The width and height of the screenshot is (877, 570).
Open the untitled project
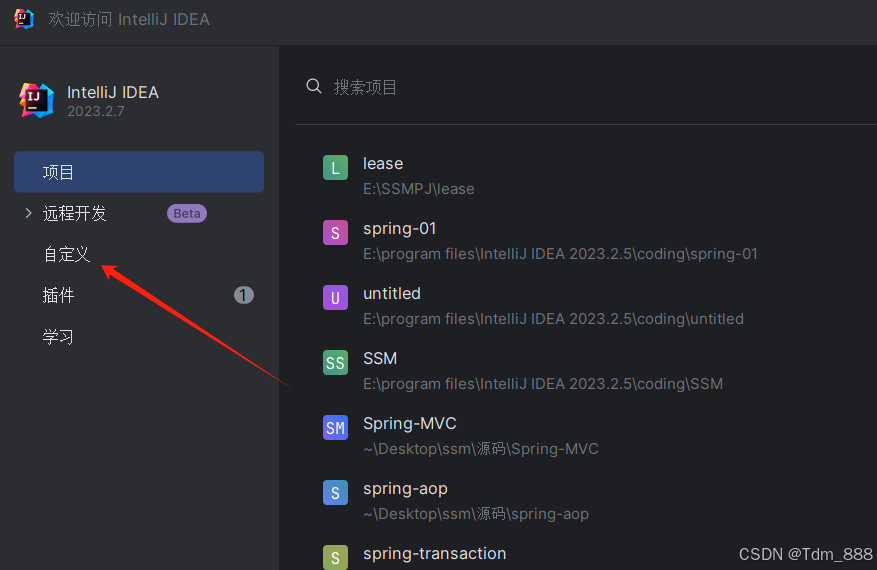point(392,293)
